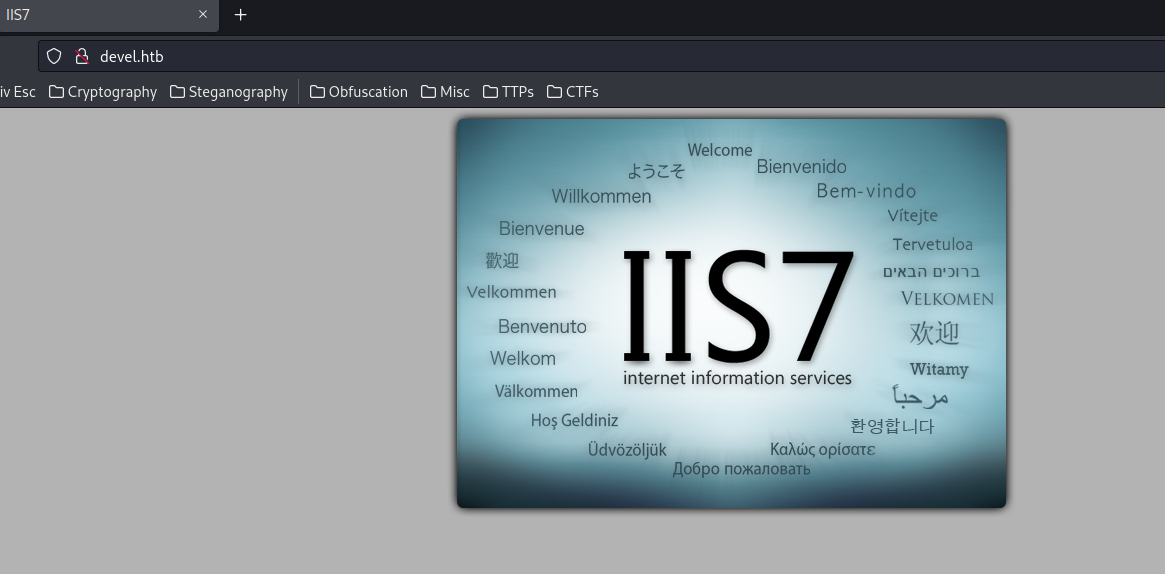Image resolution: width=1165 pixels, height=574 pixels.
Task: Open the Steganography bookmarks folder
Action: [x=229, y=91]
